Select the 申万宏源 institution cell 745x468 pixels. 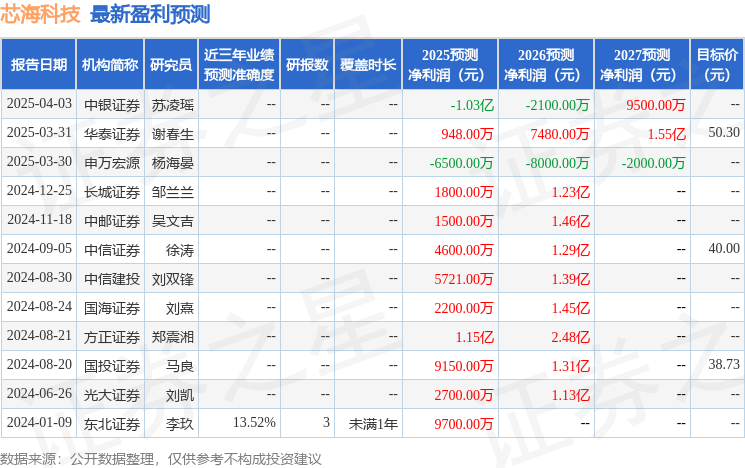(x=110, y=162)
